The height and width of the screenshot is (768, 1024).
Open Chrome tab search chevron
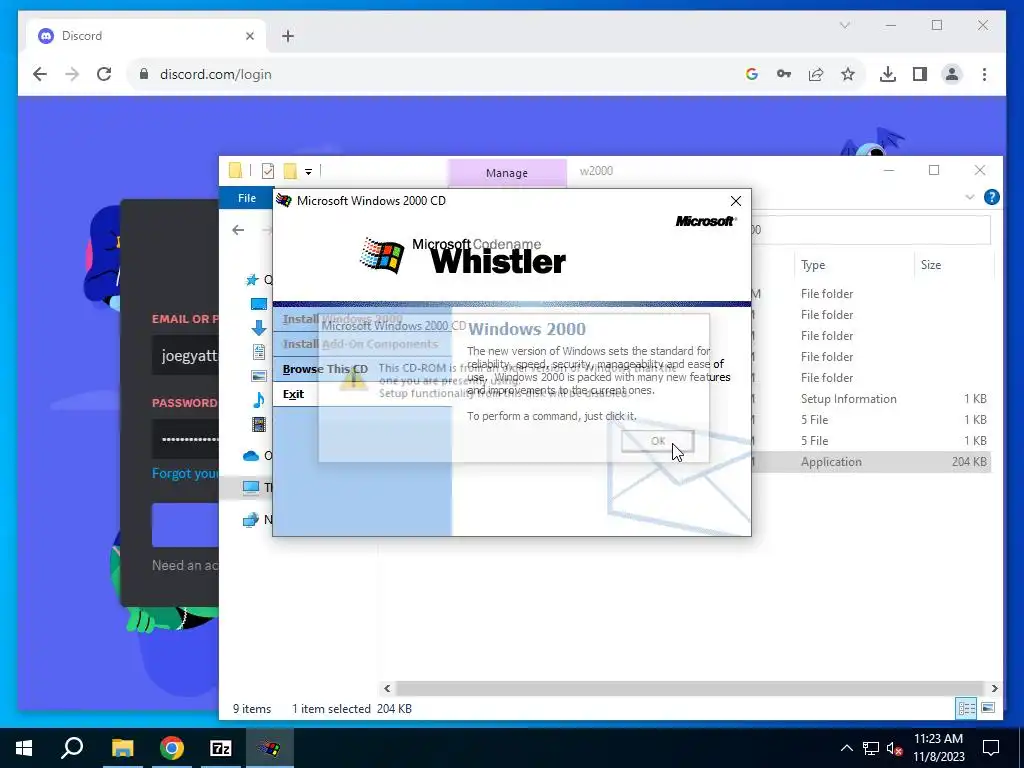point(844,25)
